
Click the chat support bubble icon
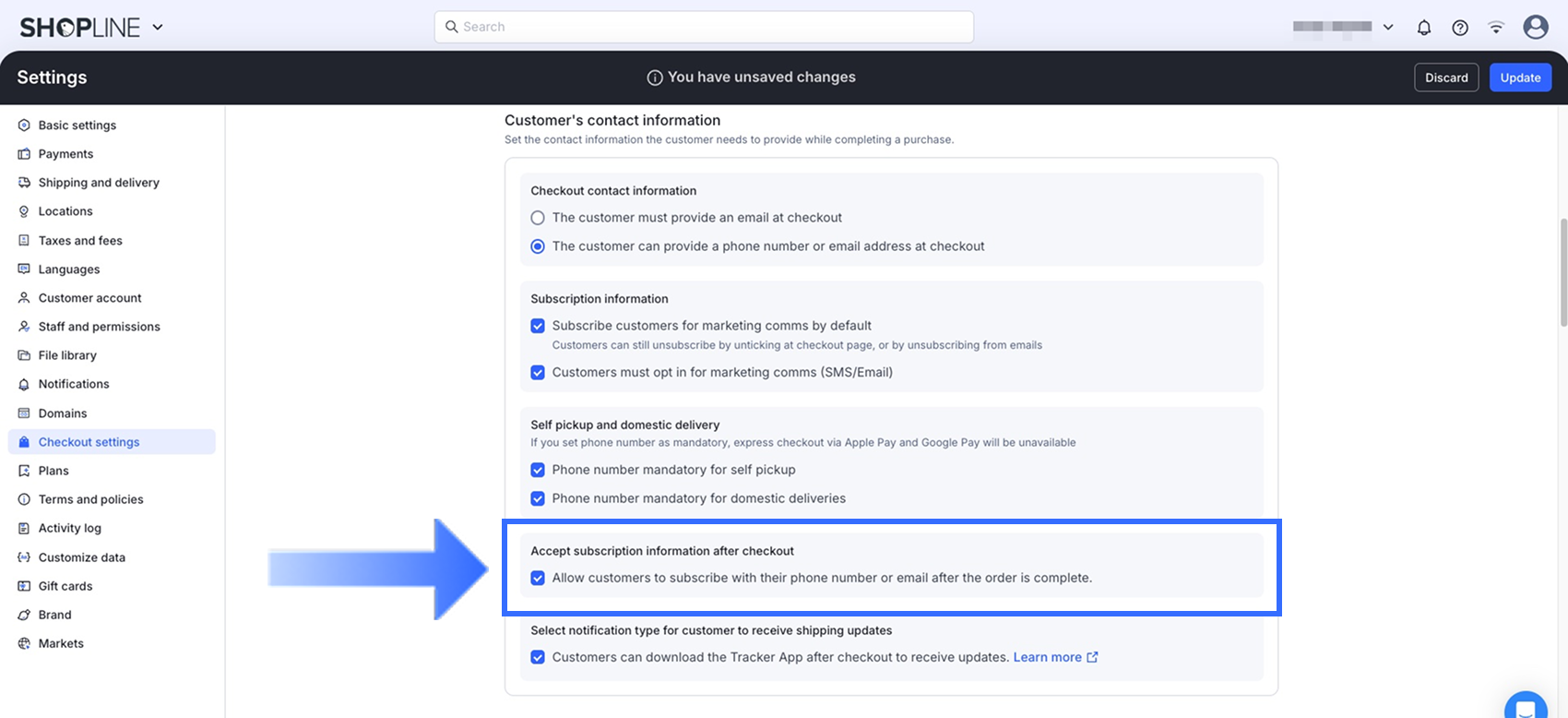pos(1526,708)
